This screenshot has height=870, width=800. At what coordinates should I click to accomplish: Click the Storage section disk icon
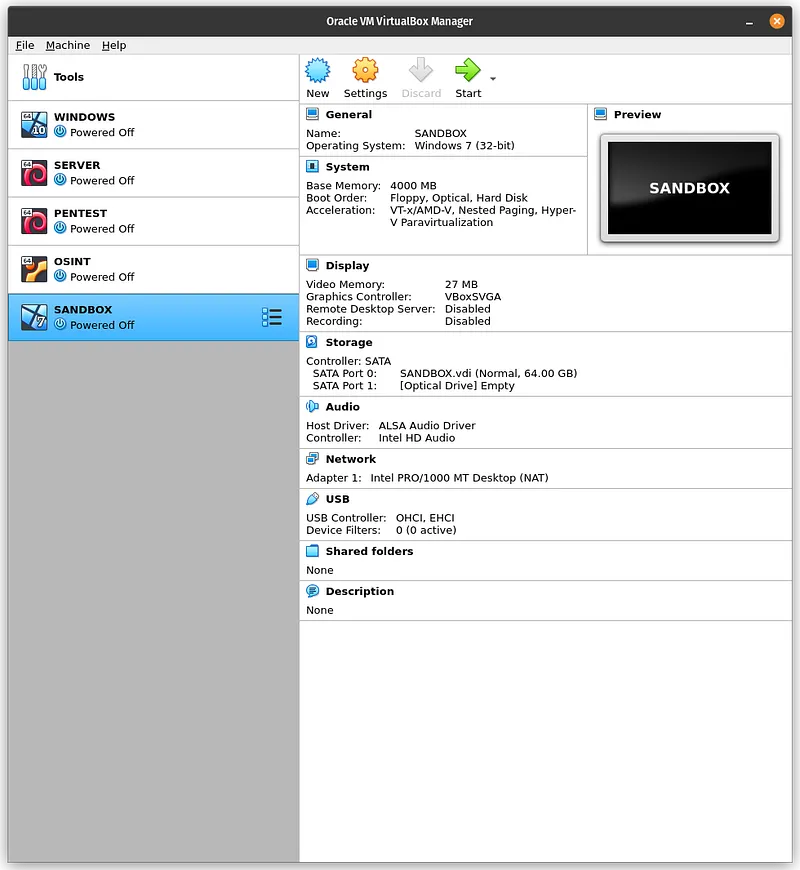pos(312,342)
